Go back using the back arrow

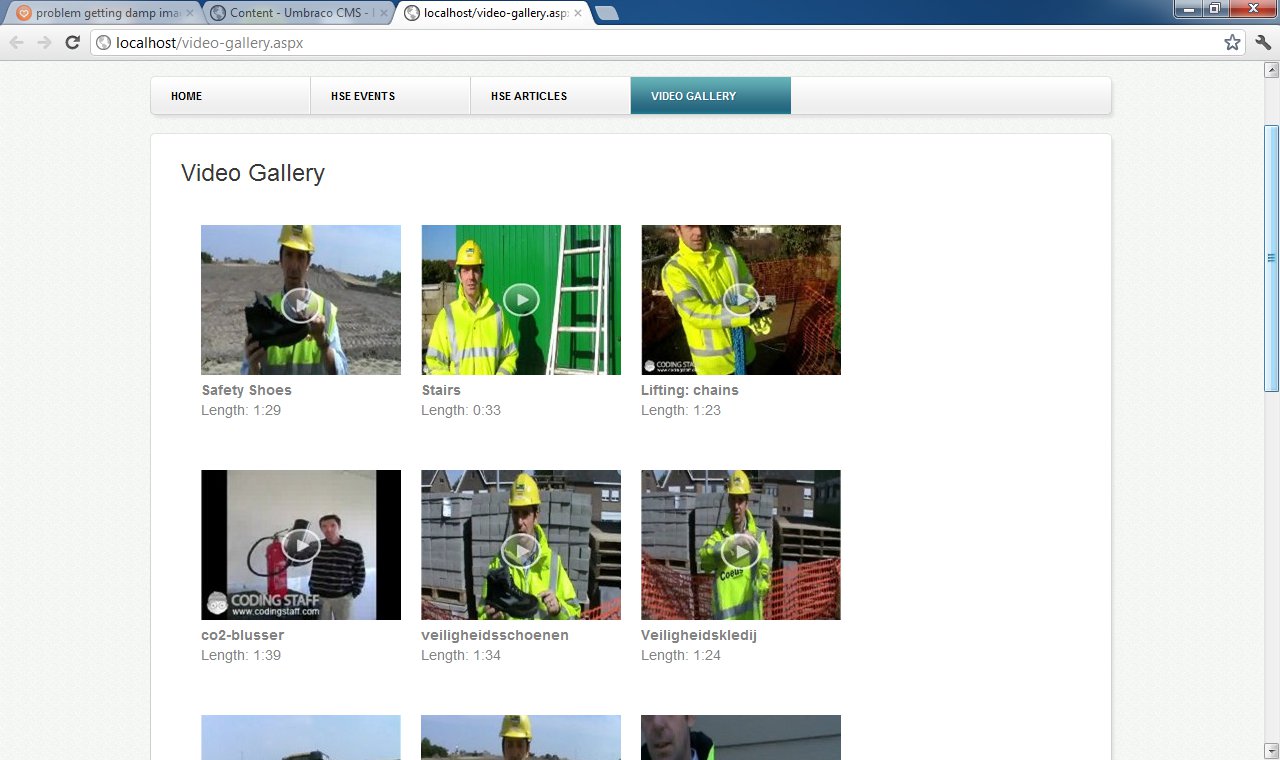[17, 42]
